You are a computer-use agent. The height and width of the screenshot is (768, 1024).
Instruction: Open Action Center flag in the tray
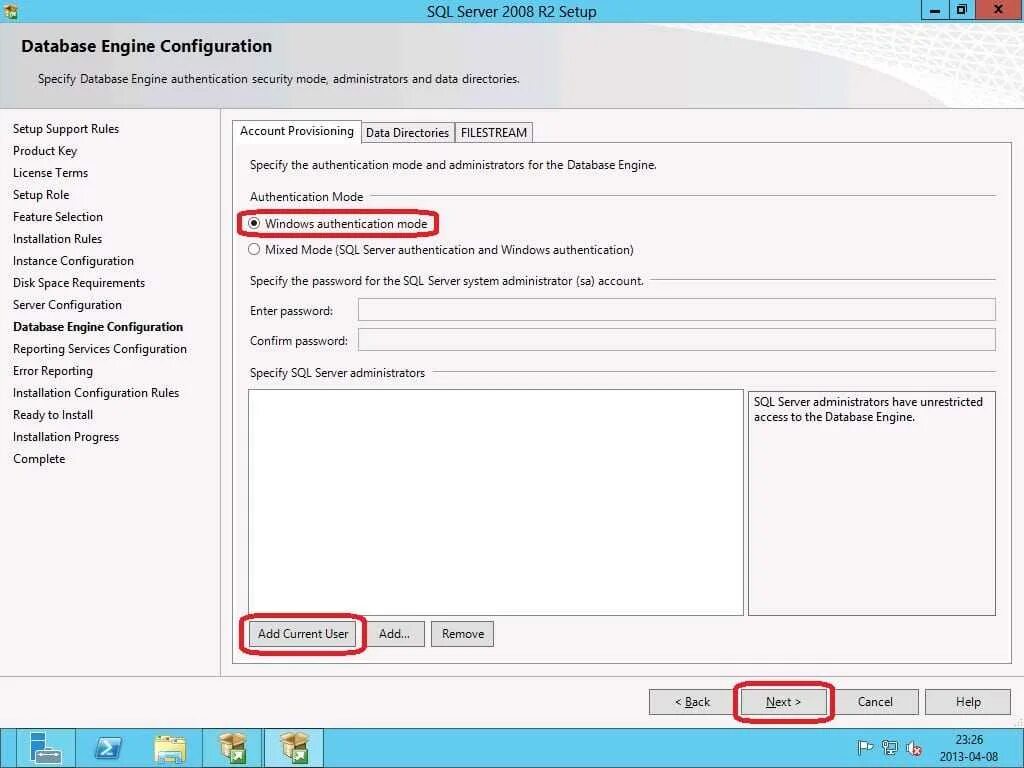tap(865, 748)
